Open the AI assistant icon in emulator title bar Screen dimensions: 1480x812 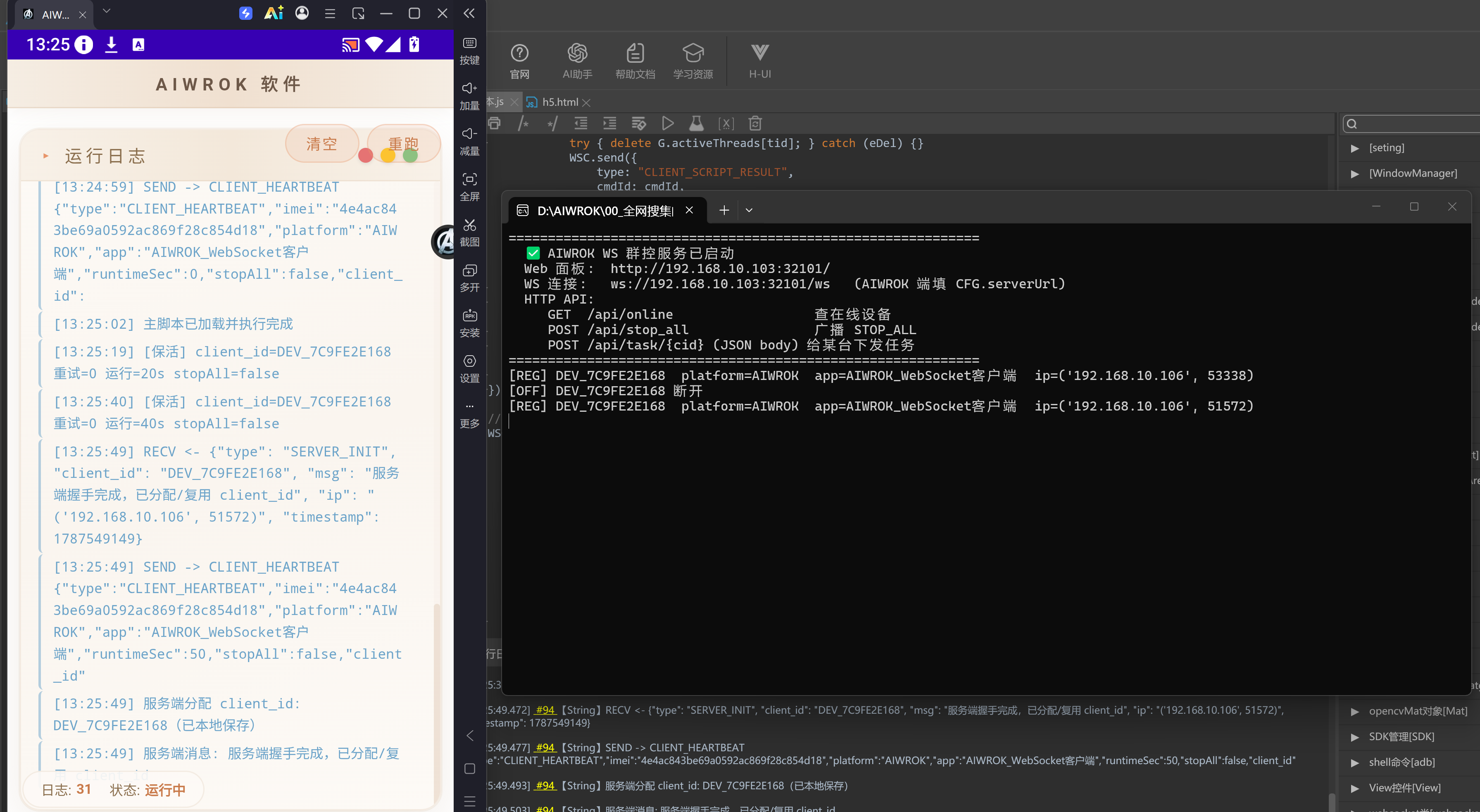(x=274, y=13)
